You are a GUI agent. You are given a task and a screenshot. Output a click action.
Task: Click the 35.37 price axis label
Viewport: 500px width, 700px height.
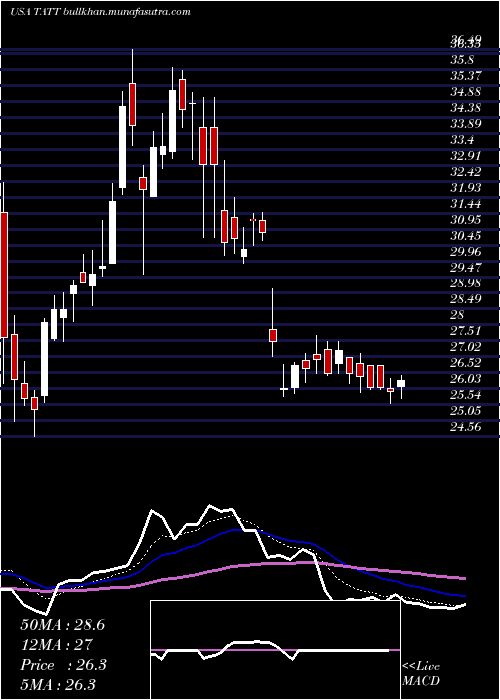tap(465, 76)
